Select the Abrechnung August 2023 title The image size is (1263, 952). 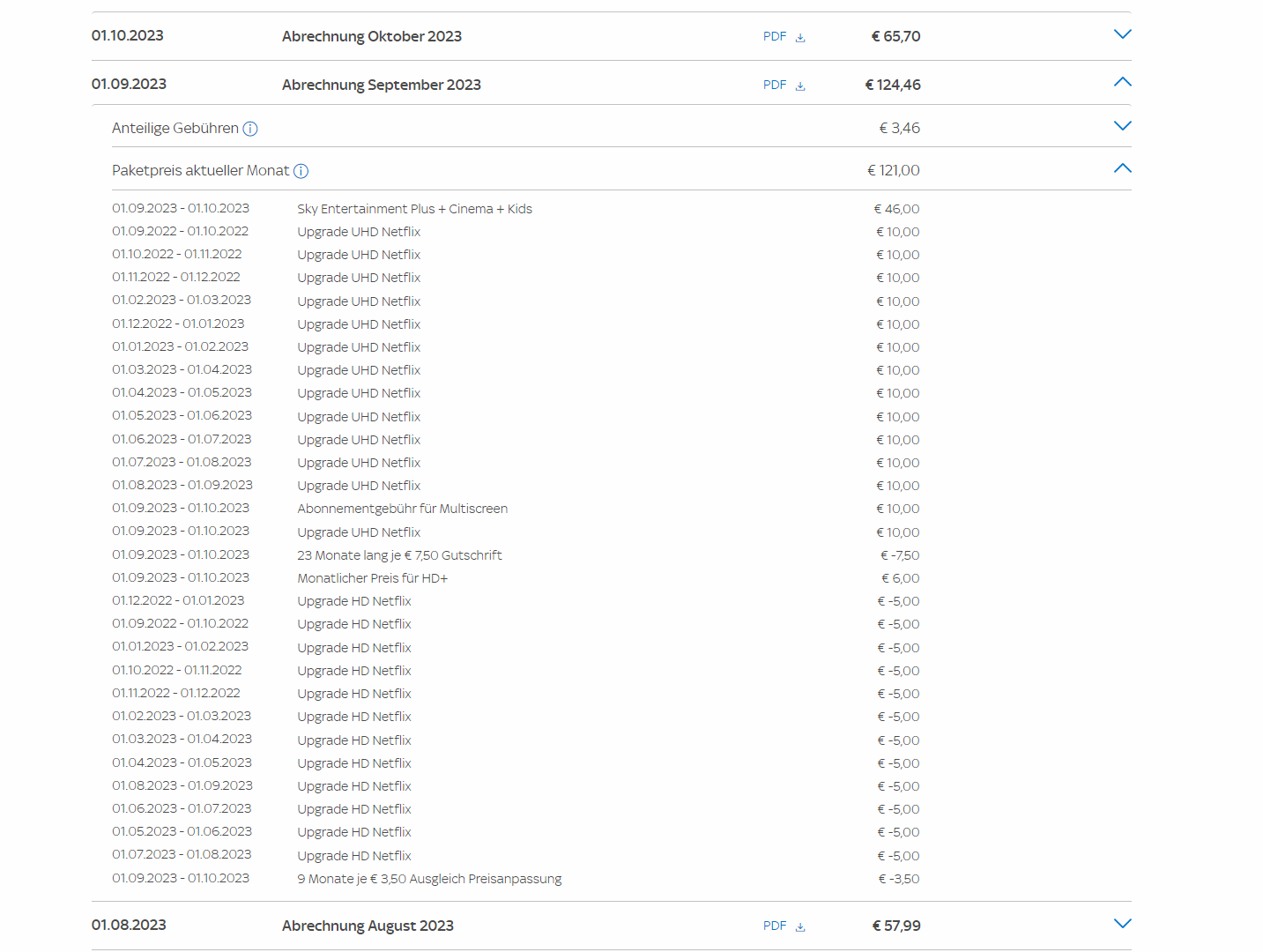(x=368, y=926)
